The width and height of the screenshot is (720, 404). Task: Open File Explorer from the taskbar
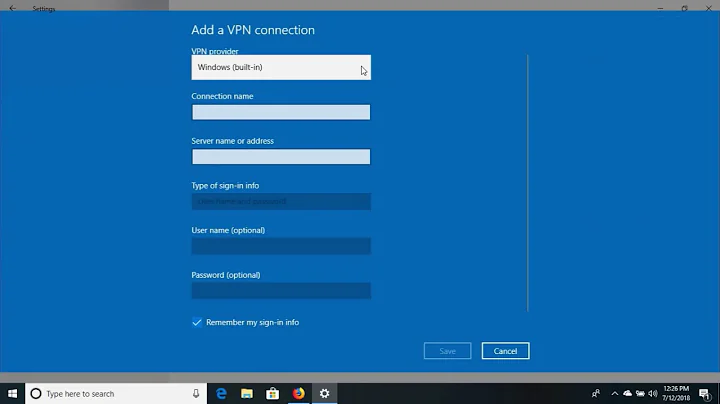point(247,393)
